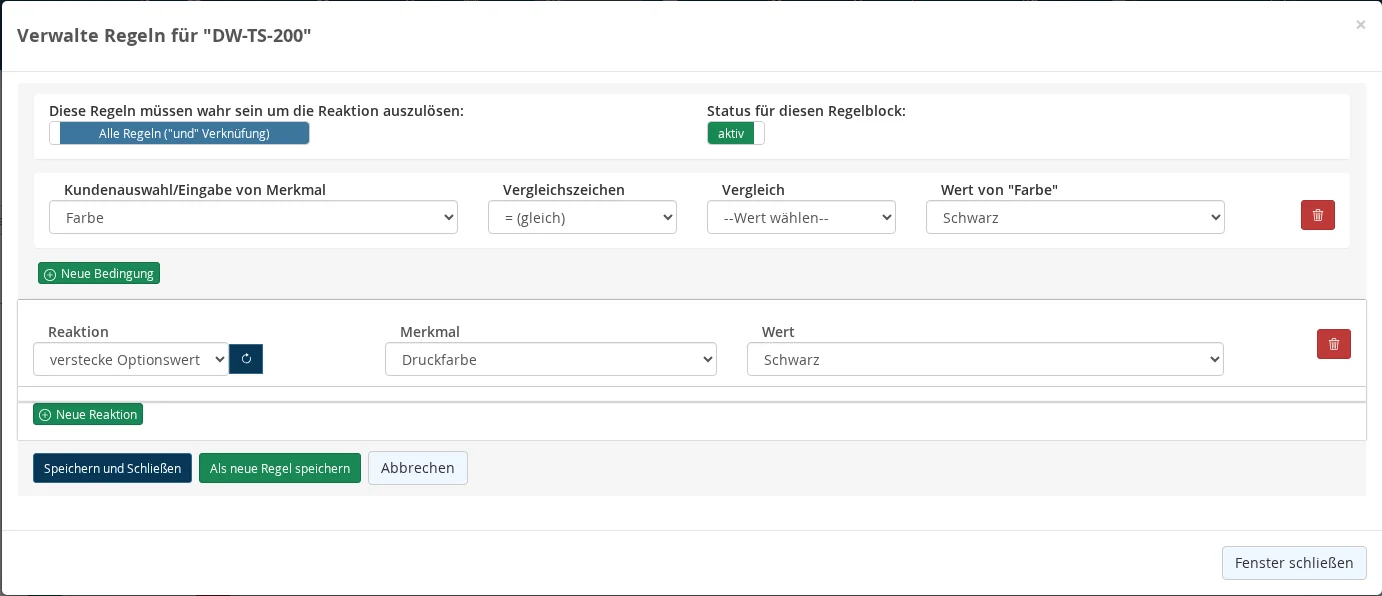This screenshot has height=596, width=1382.
Task: Click the 'Kundenauswahl/Eingabe von Merkmal' label
Action: tap(195, 189)
